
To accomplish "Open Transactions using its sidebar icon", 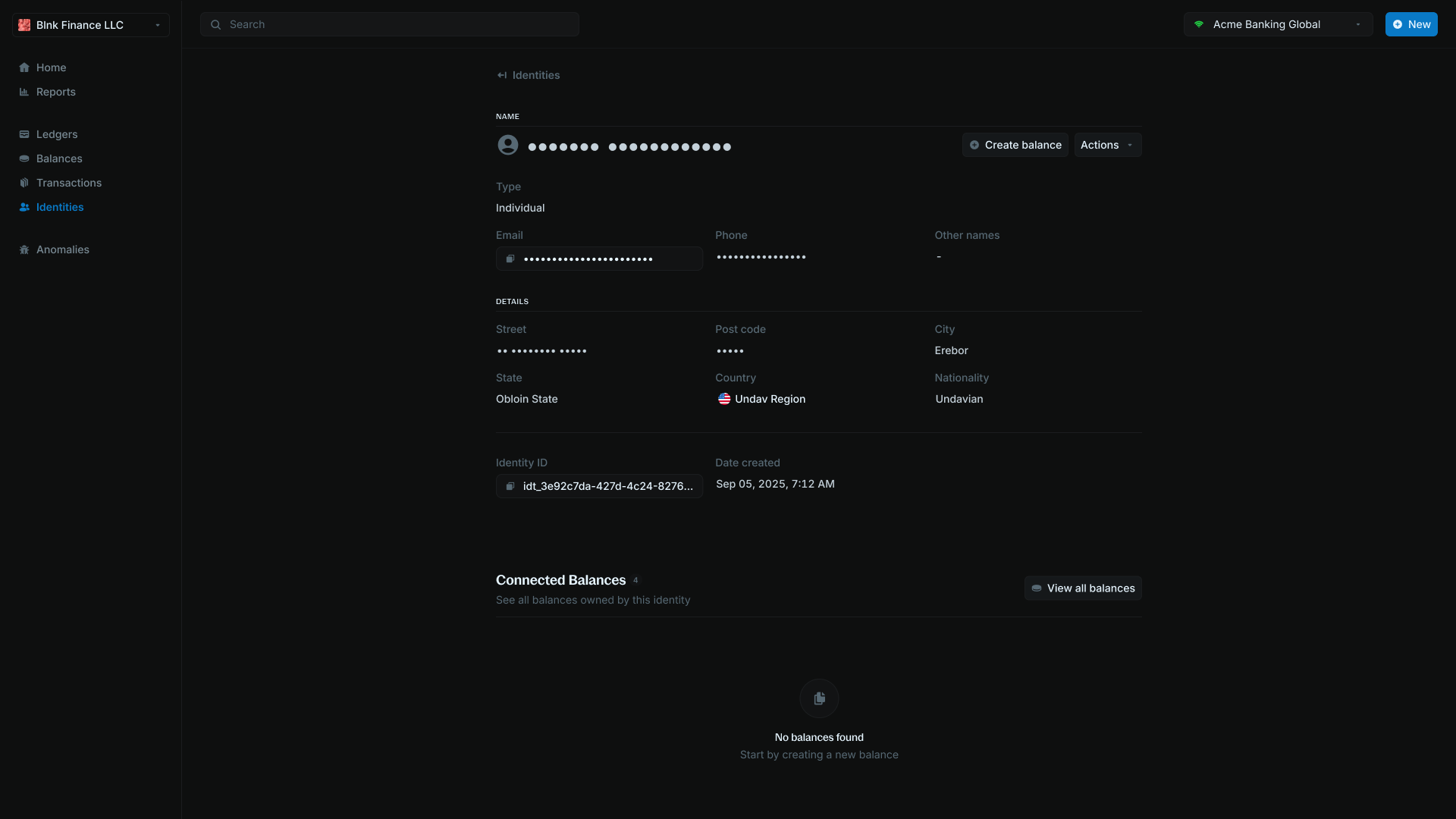I will pos(24,183).
